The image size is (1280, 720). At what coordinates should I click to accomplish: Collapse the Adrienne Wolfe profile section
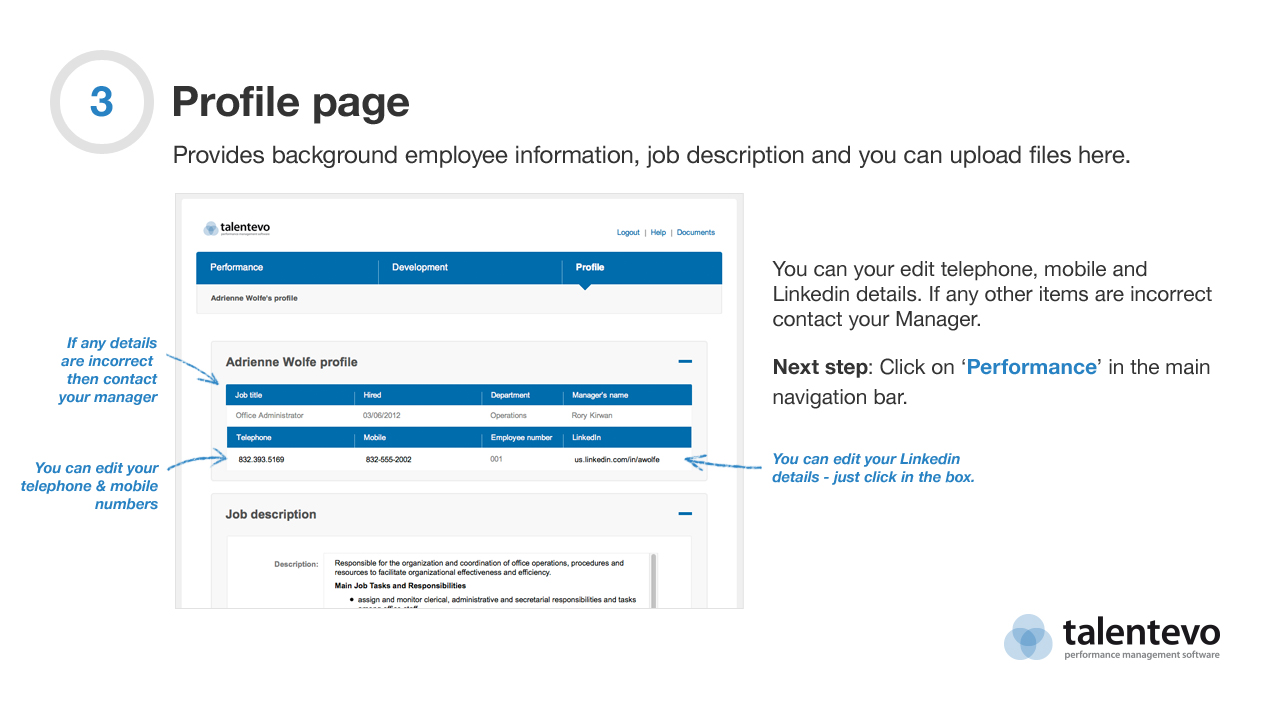click(685, 362)
